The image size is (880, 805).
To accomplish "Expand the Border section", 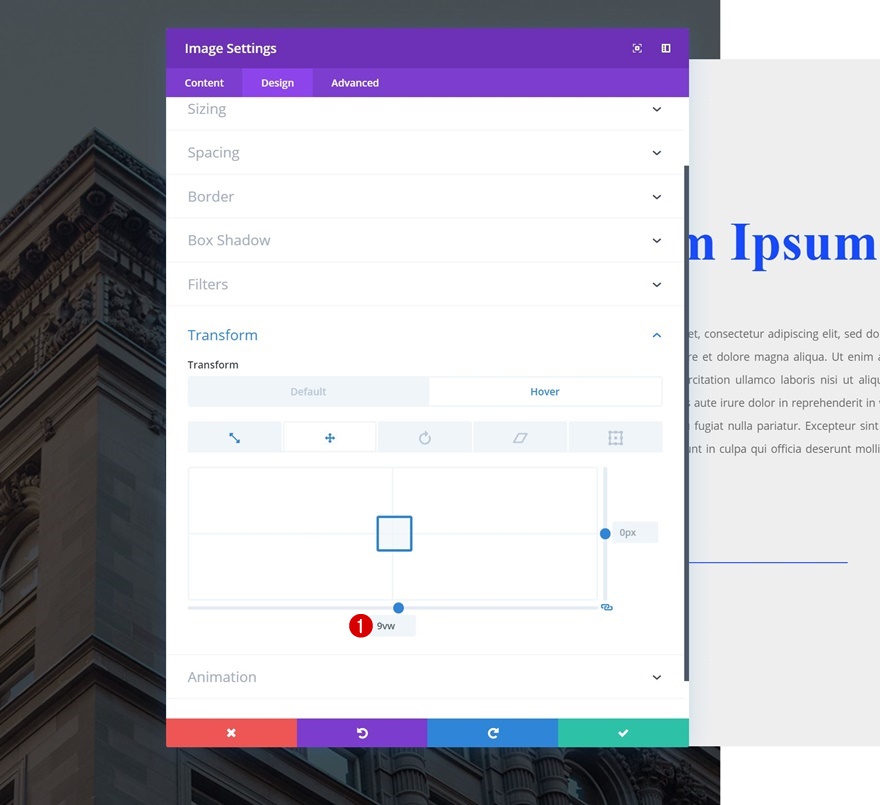I will pyautogui.click(x=425, y=196).
